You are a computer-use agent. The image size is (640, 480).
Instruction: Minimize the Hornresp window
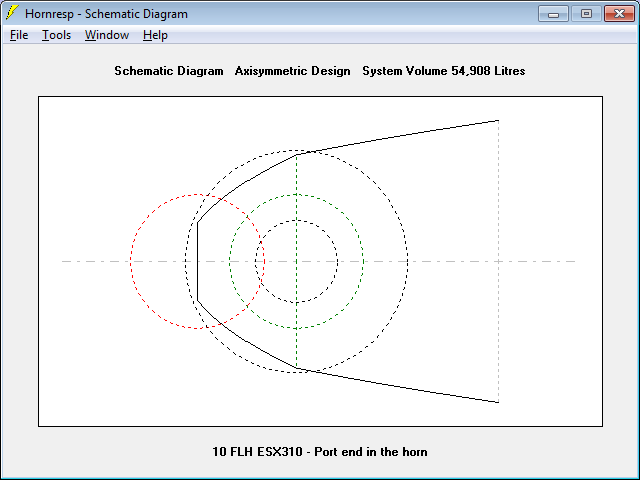(x=553, y=13)
